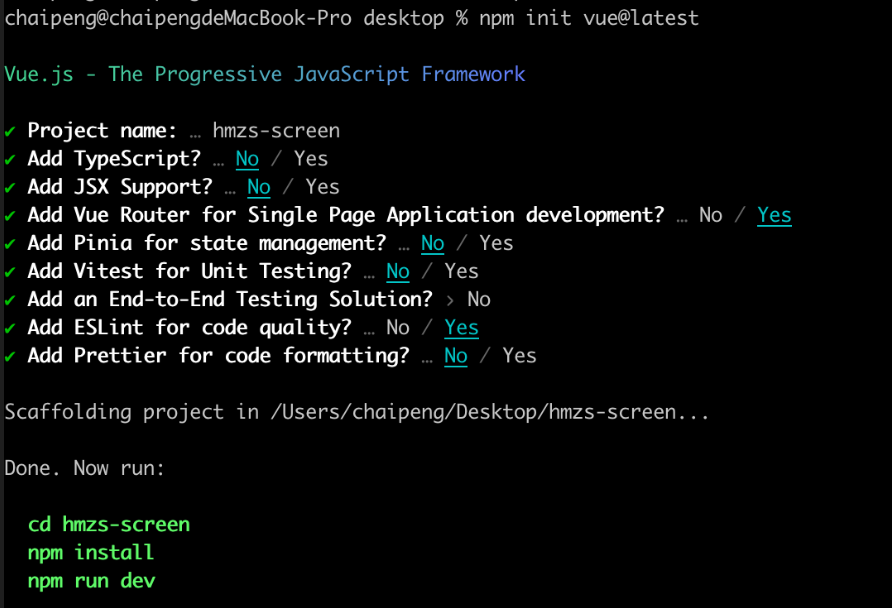Click the project name value 'hmzs-screen'

pos(276,131)
